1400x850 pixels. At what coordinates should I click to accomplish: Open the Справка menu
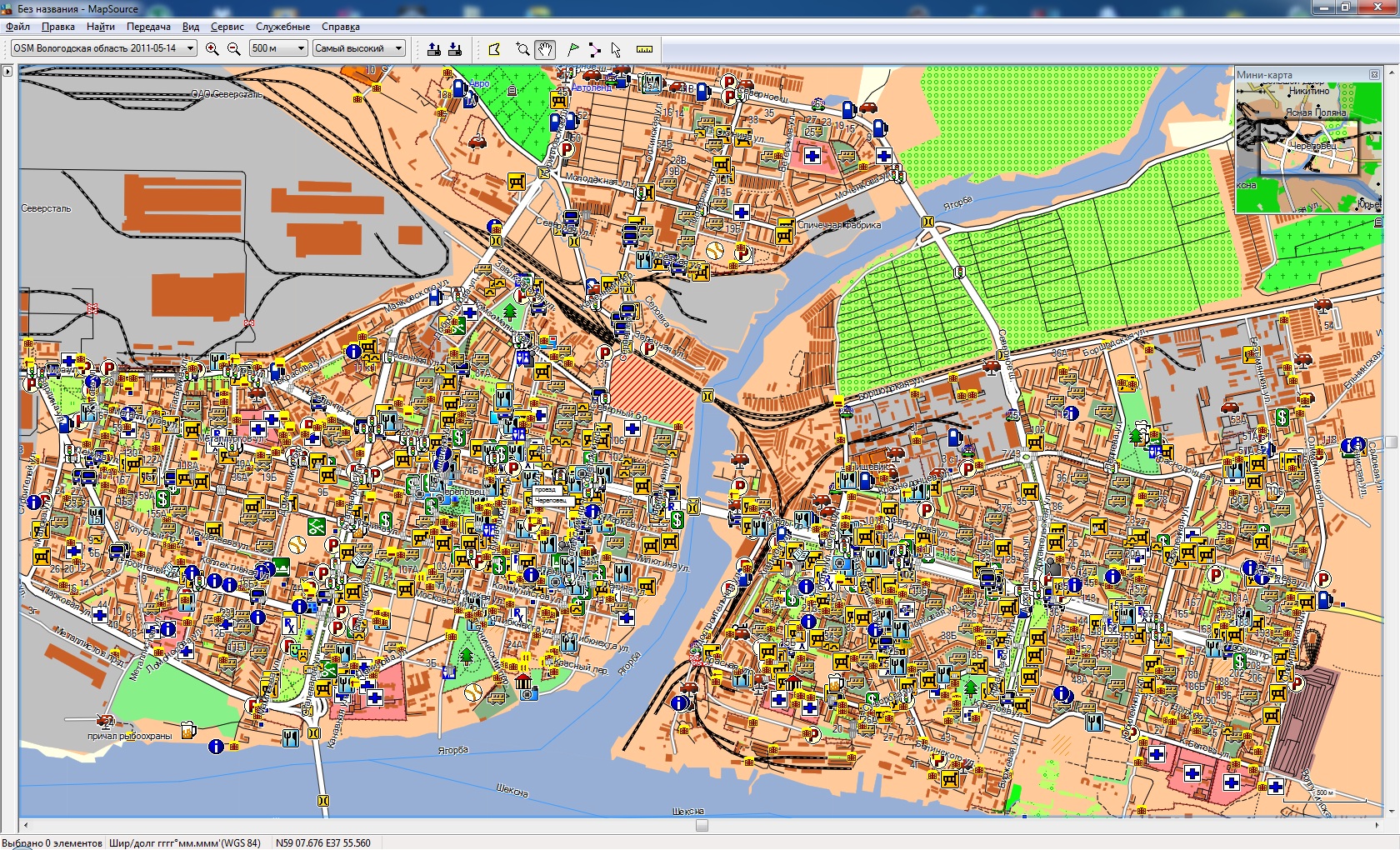tap(340, 27)
